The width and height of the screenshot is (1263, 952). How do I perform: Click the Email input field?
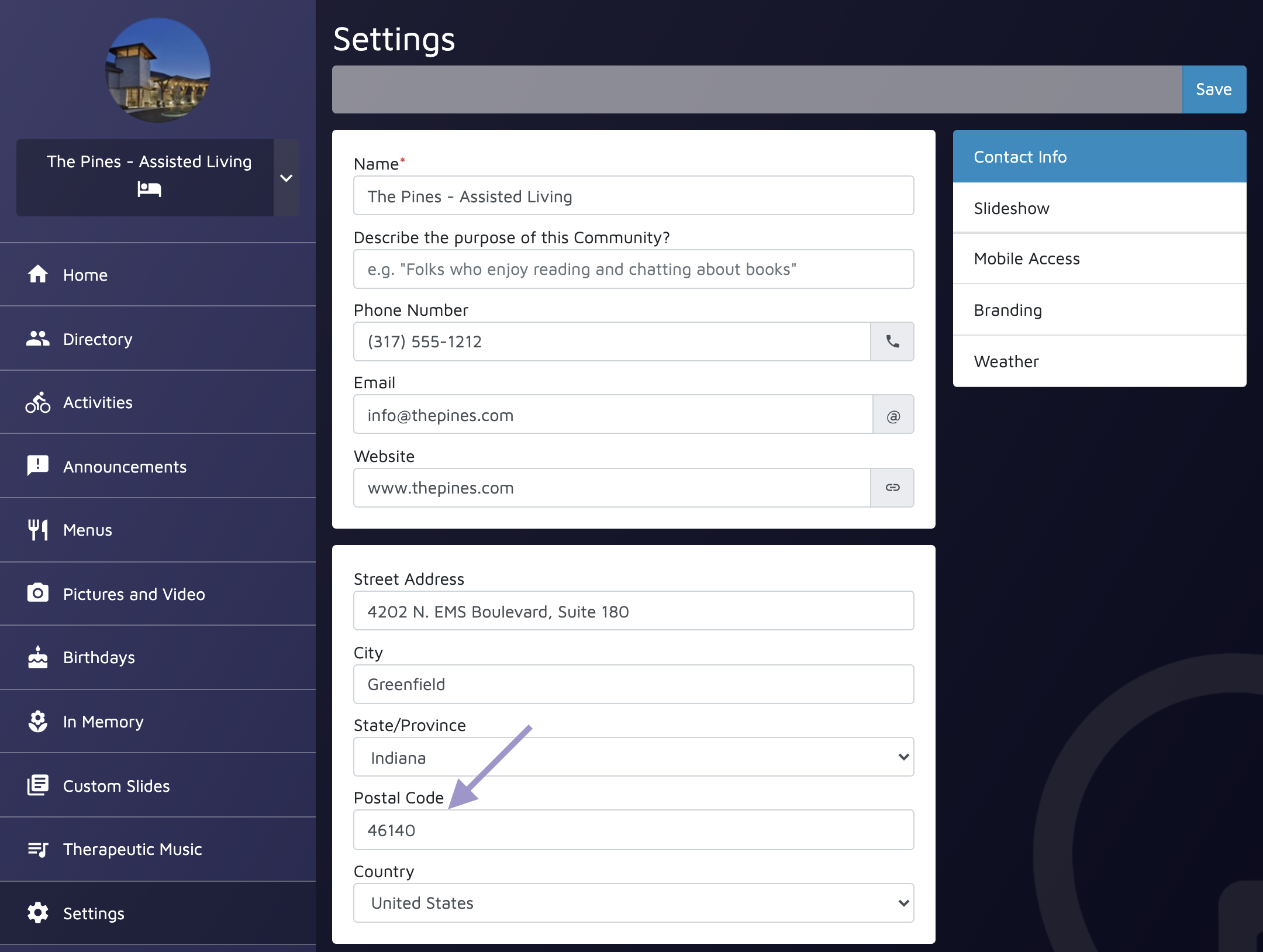(x=613, y=415)
